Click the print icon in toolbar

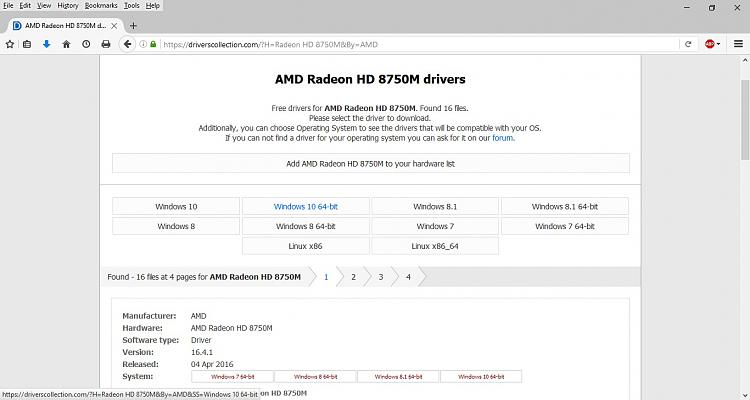(x=106, y=44)
